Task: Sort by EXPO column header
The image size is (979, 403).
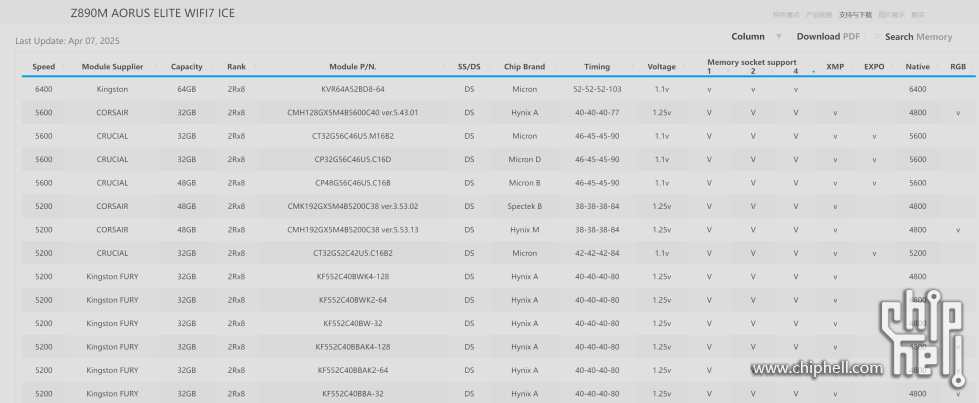Action: (874, 67)
